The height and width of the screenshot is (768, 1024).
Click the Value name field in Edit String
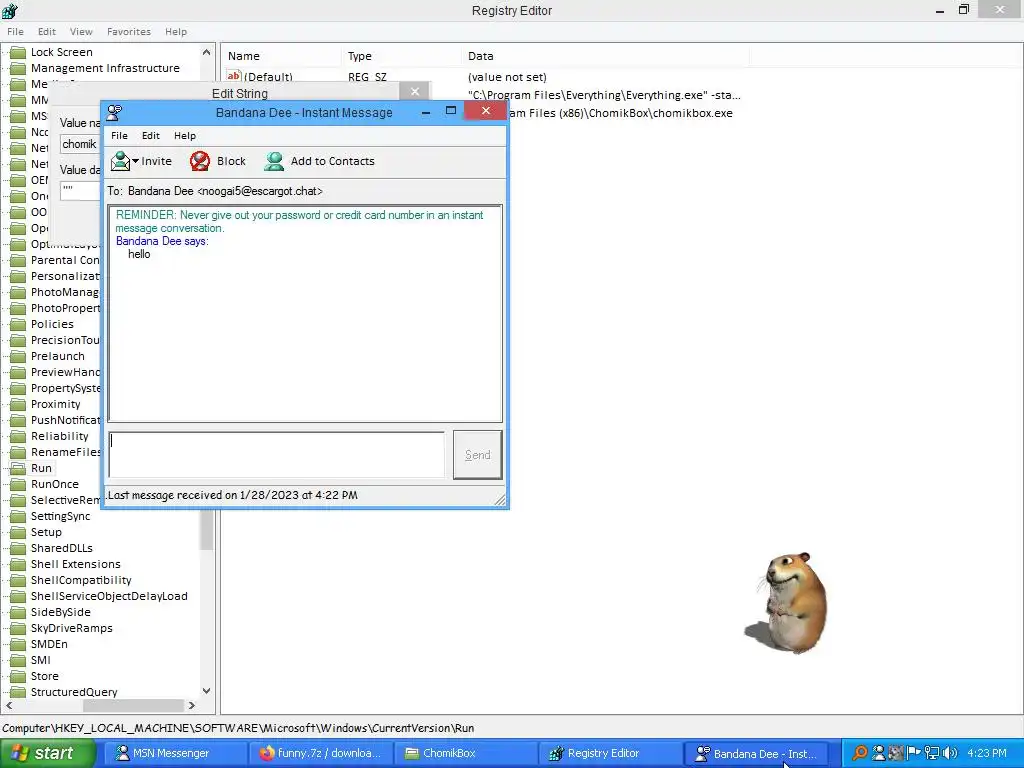pyautogui.click(x=80, y=144)
